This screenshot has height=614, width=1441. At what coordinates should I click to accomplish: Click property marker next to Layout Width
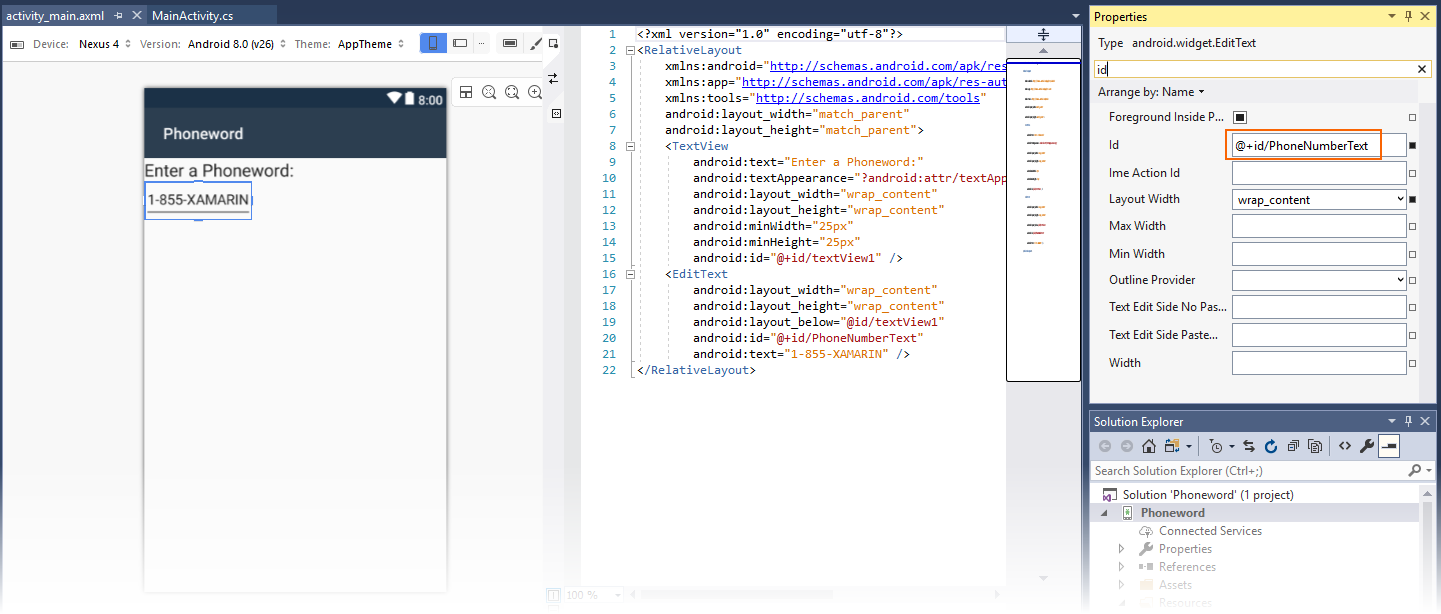pos(1413,199)
